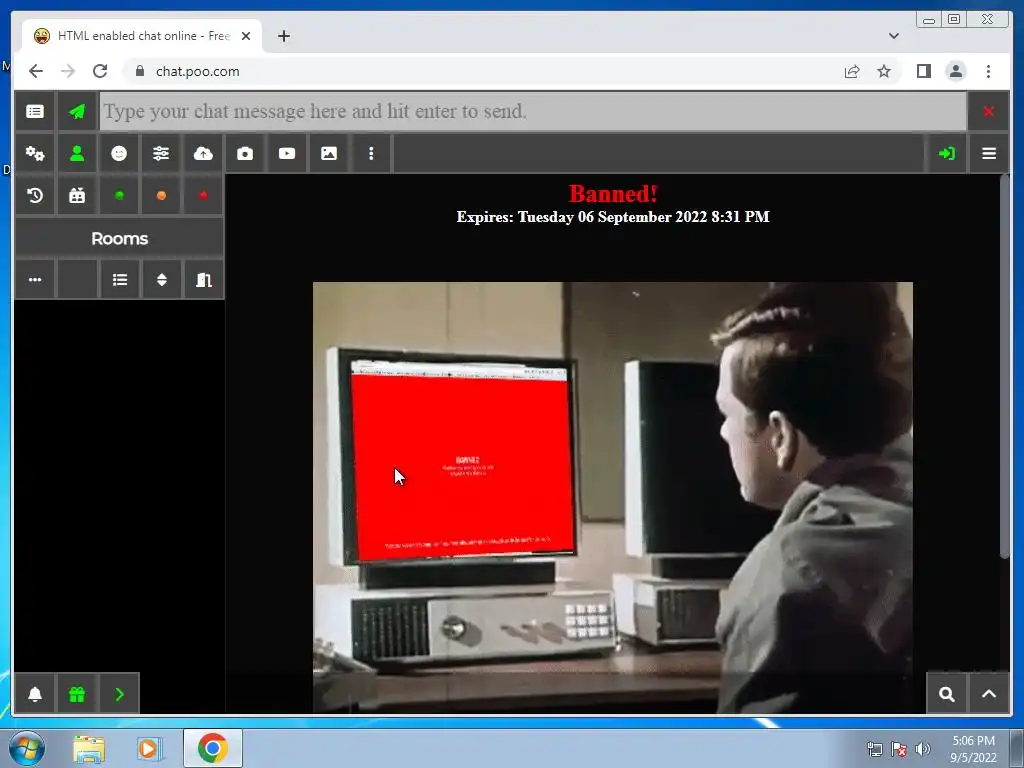Click the volume speaker tray icon
Viewport: 1024px width, 768px height.
922,749
